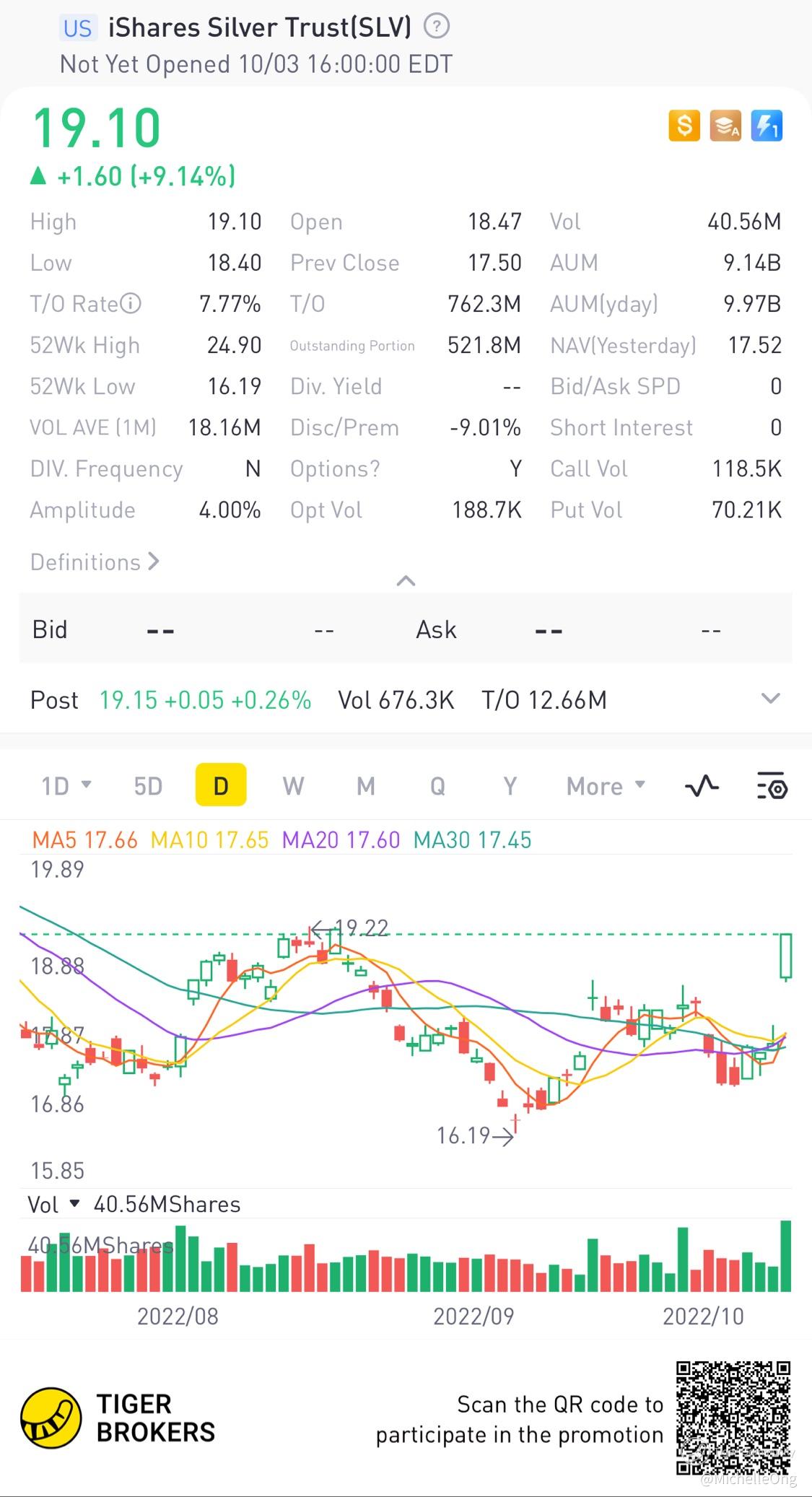Switch to the 5D chart tab
The image size is (812, 1497).
click(148, 785)
